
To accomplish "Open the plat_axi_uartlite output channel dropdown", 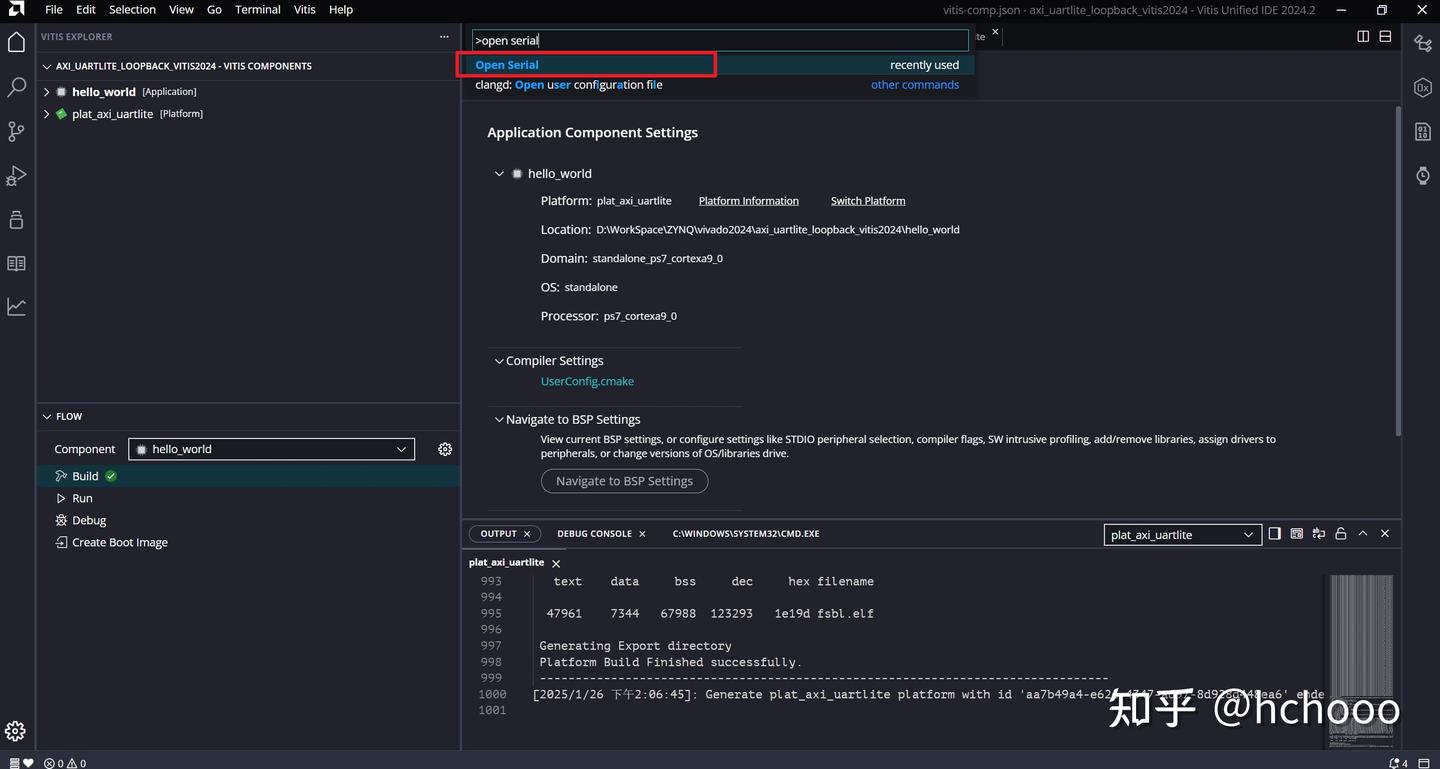I will 1181,535.
